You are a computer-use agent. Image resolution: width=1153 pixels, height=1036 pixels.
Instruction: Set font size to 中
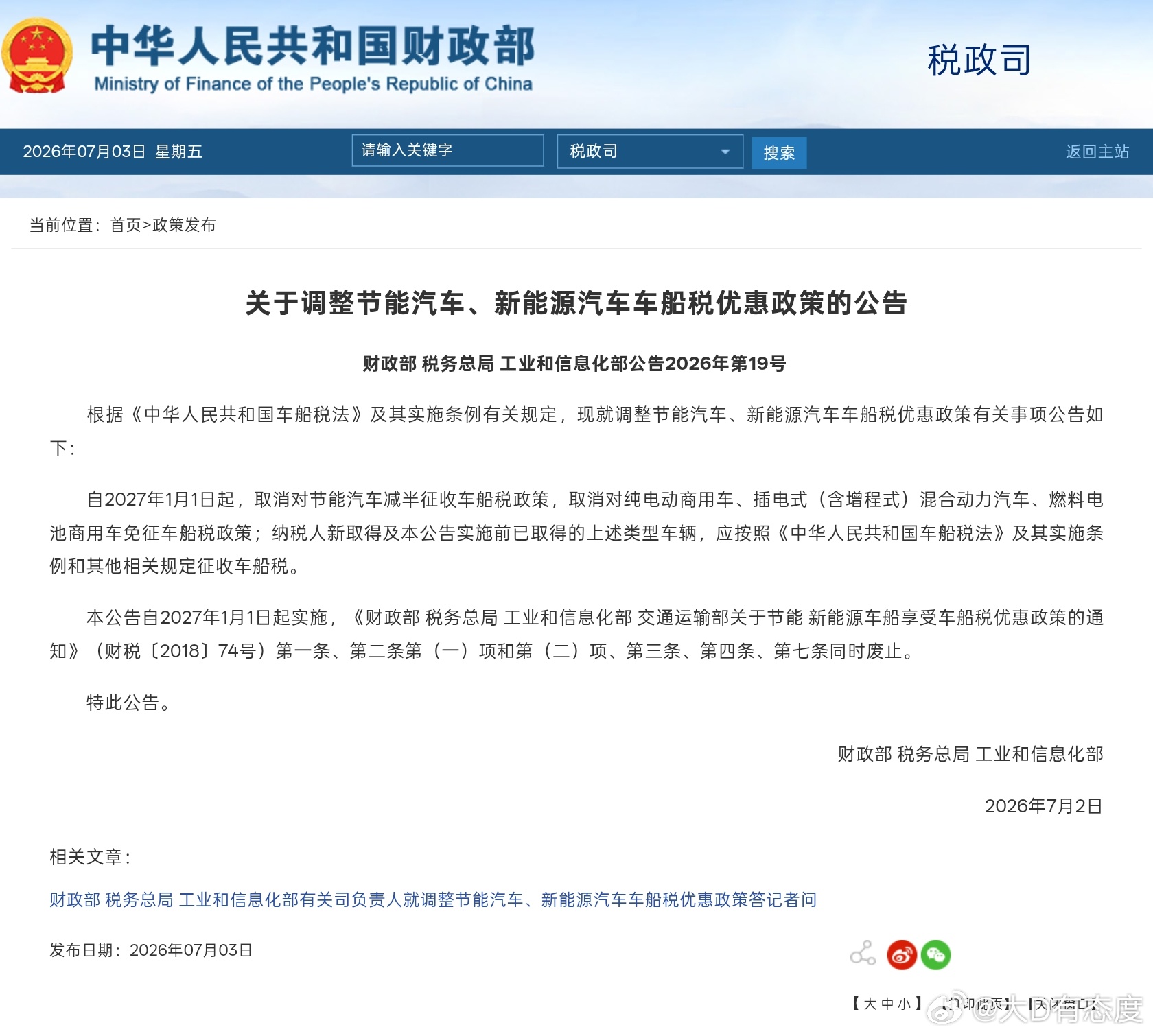pos(887,1004)
